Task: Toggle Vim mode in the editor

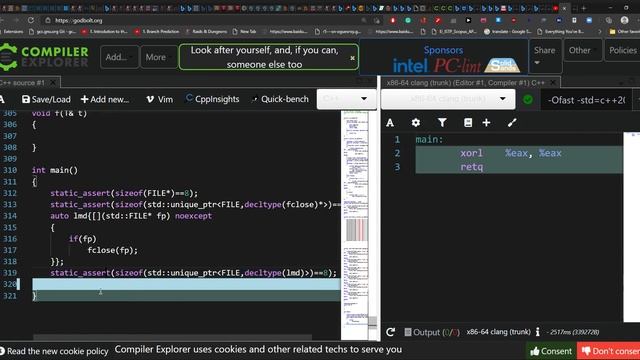Action: (x=159, y=99)
